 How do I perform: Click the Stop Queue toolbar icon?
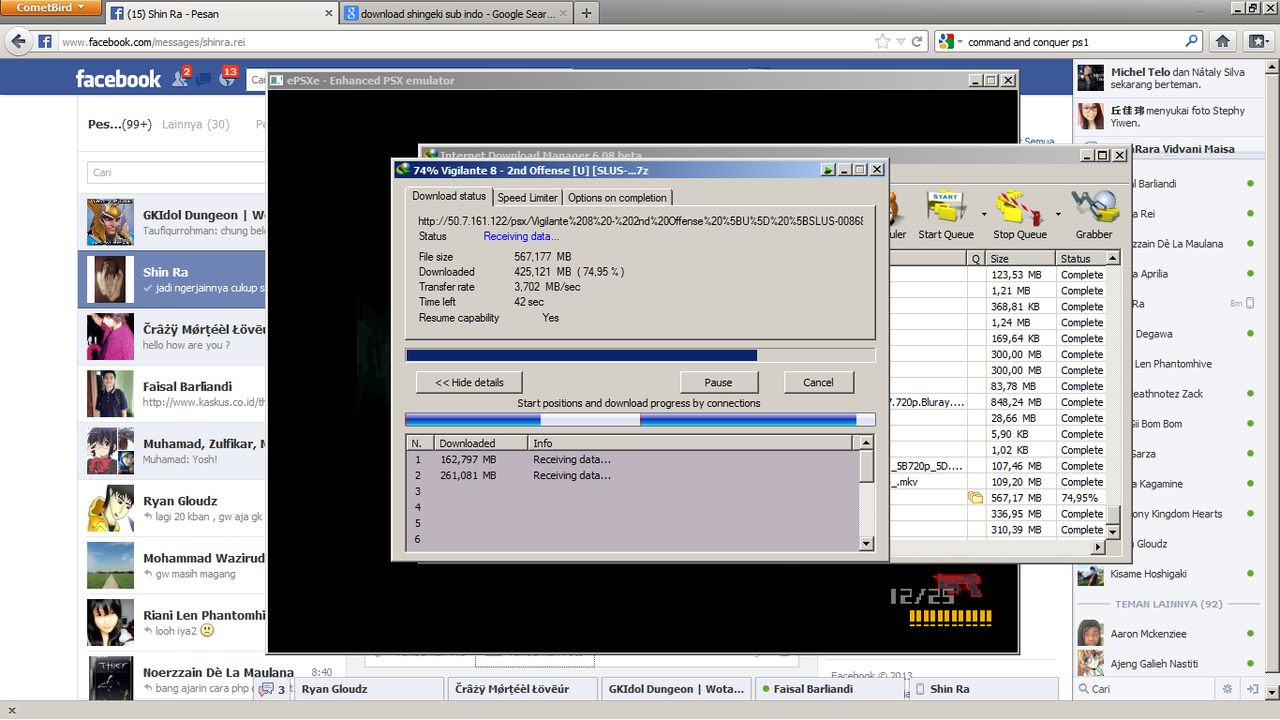click(1019, 207)
